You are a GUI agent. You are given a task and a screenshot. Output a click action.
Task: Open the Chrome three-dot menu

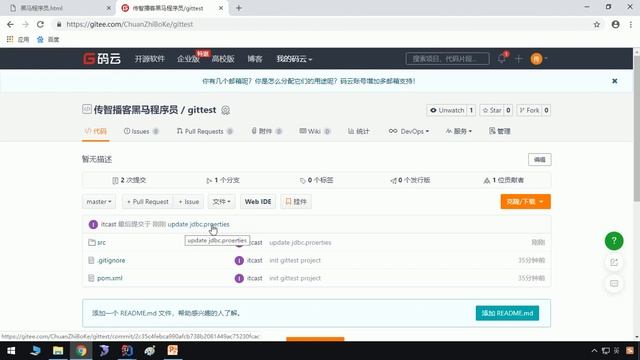tap(631, 24)
